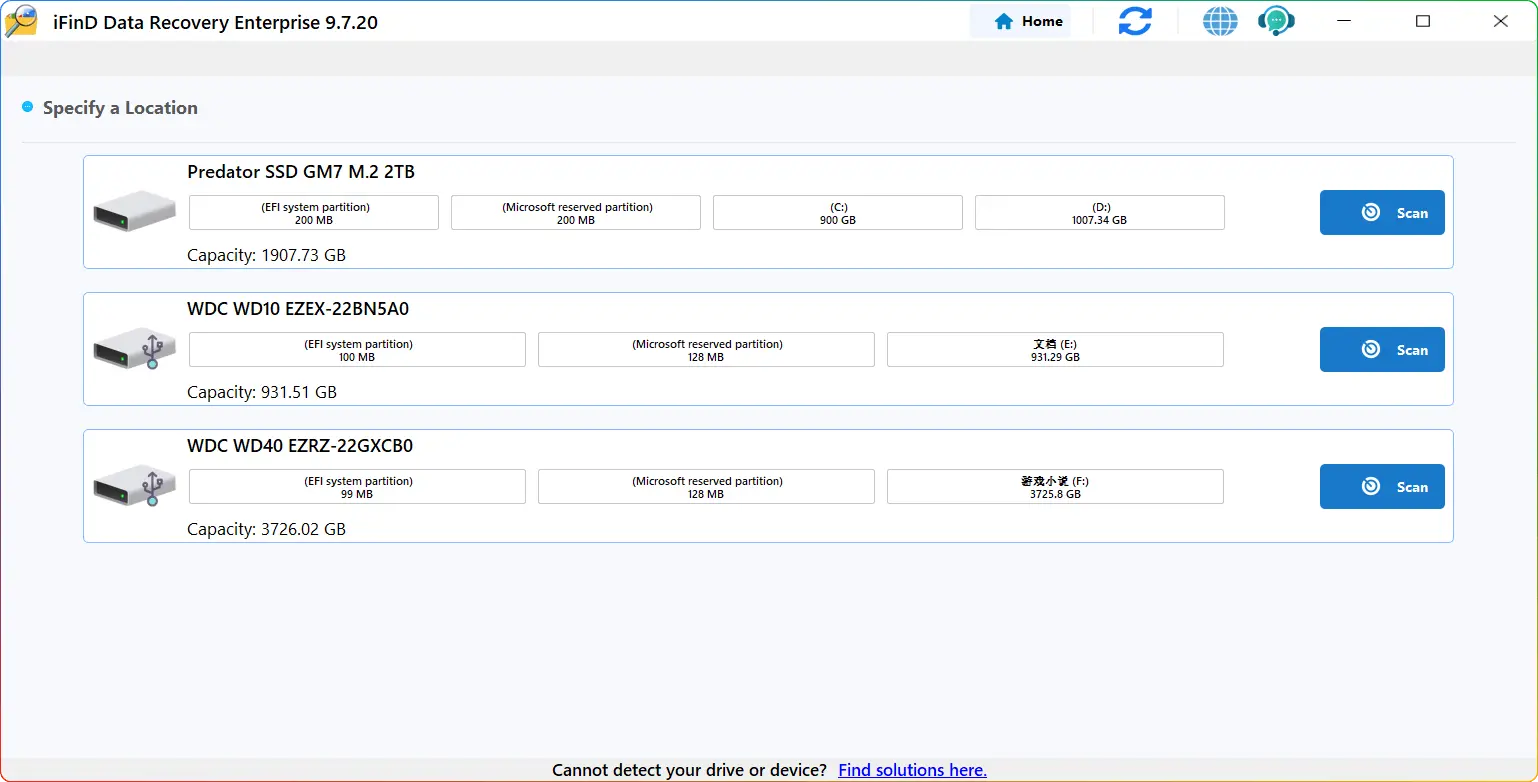Pick the WD10 128 MB reserved partition
The image size is (1538, 782).
(706, 350)
